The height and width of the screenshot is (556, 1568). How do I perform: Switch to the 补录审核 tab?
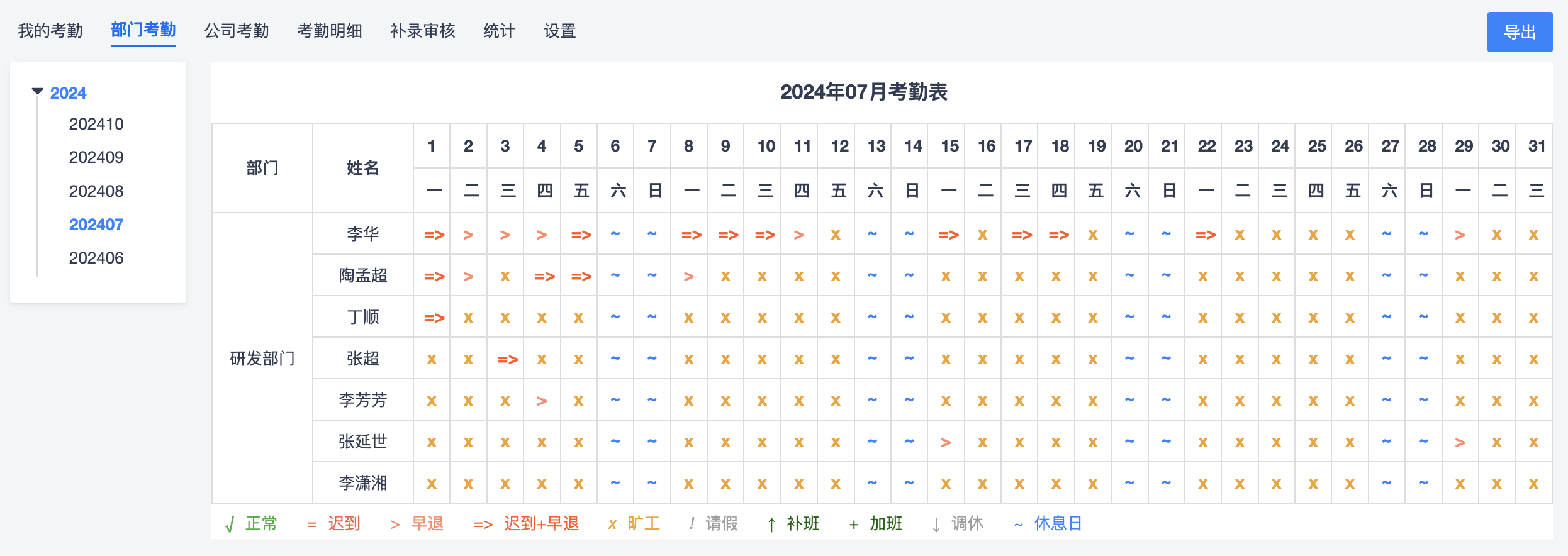point(423,30)
